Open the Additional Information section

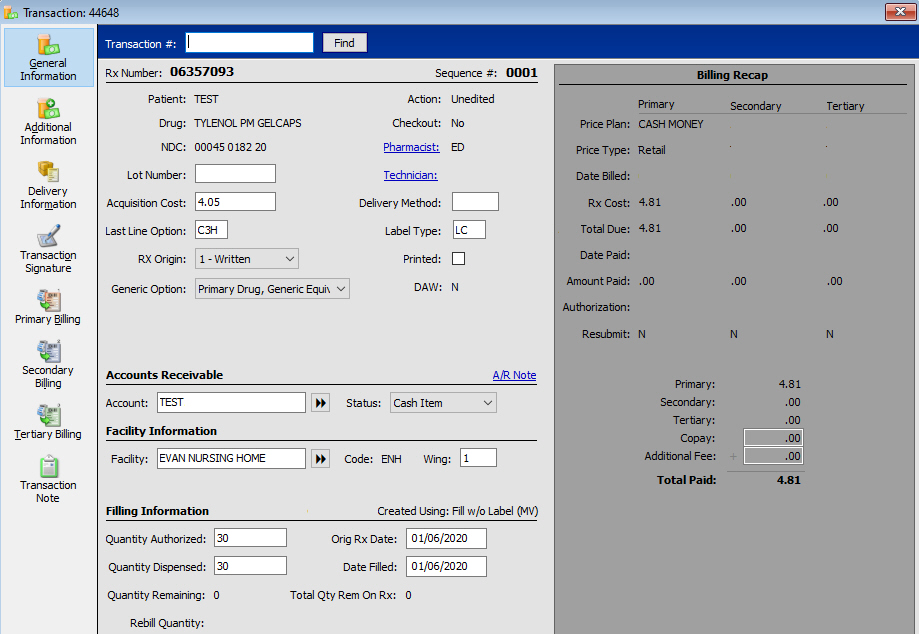click(x=48, y=121)
